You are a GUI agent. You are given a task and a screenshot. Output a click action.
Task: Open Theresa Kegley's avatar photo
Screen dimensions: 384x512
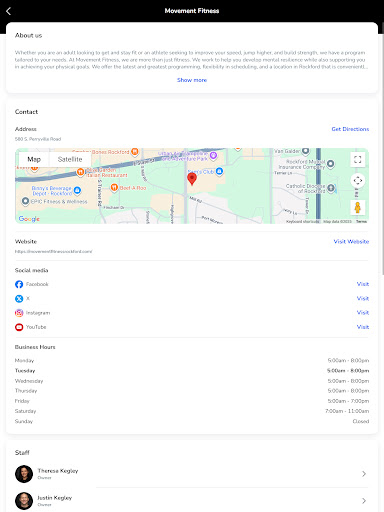[x=24, y=474]
